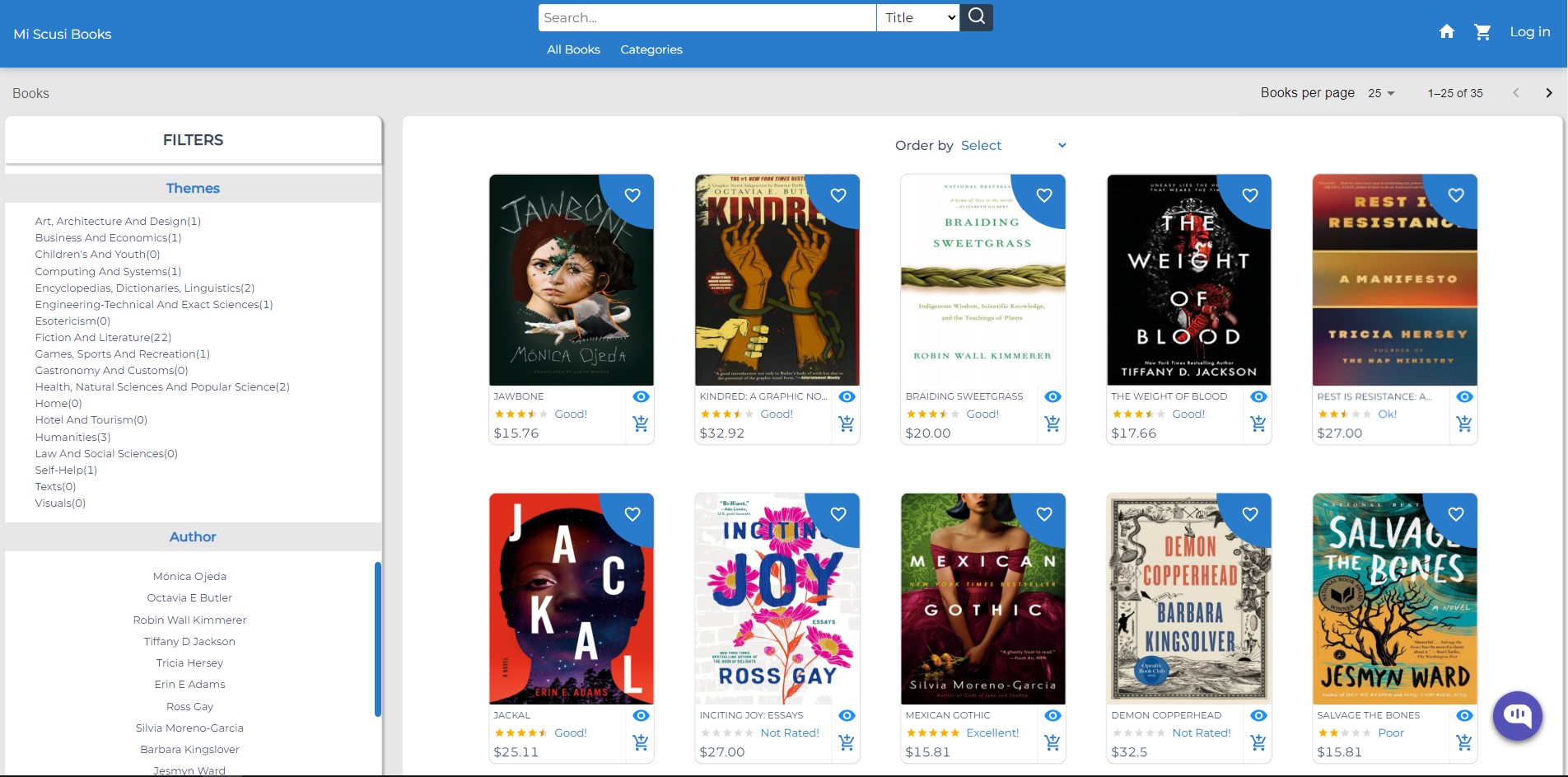View details eye icon for Jawbone

coord(641,396)
